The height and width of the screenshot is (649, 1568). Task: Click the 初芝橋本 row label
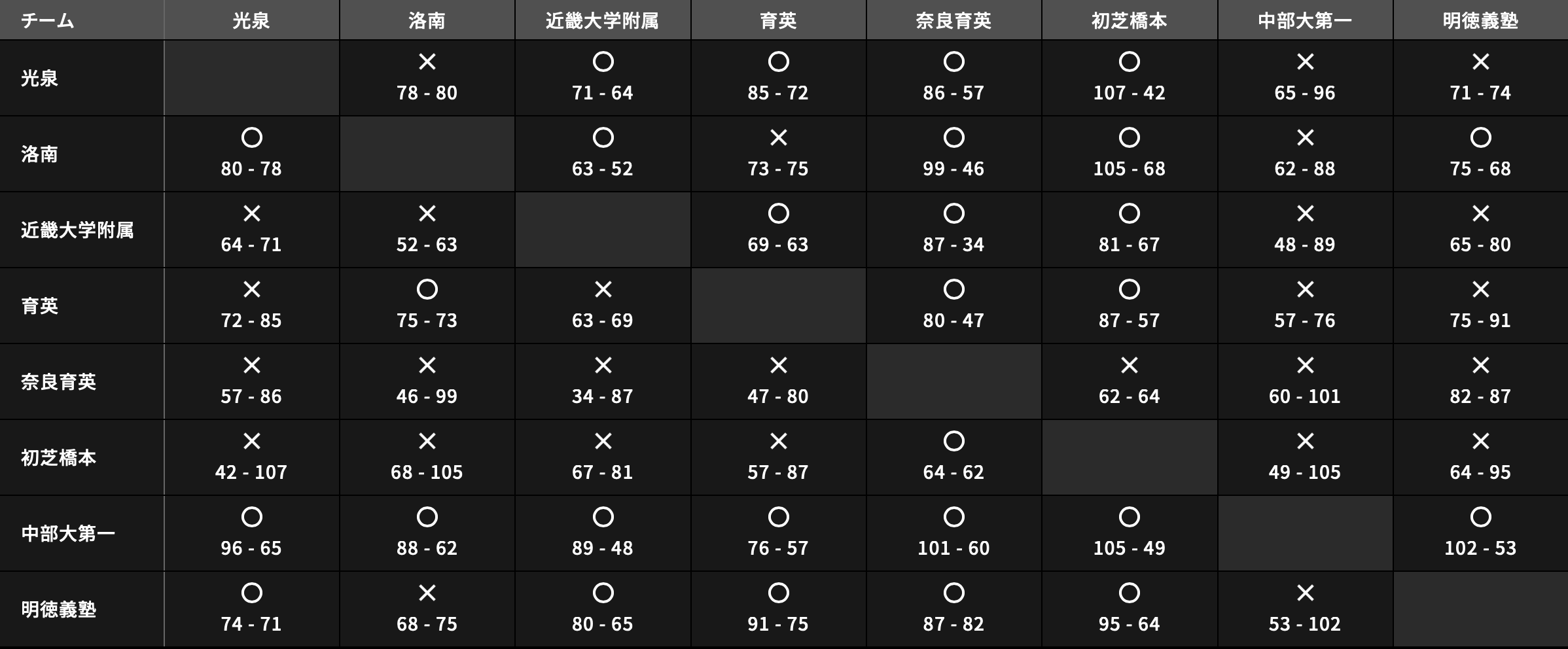click(x=59, y=458)
